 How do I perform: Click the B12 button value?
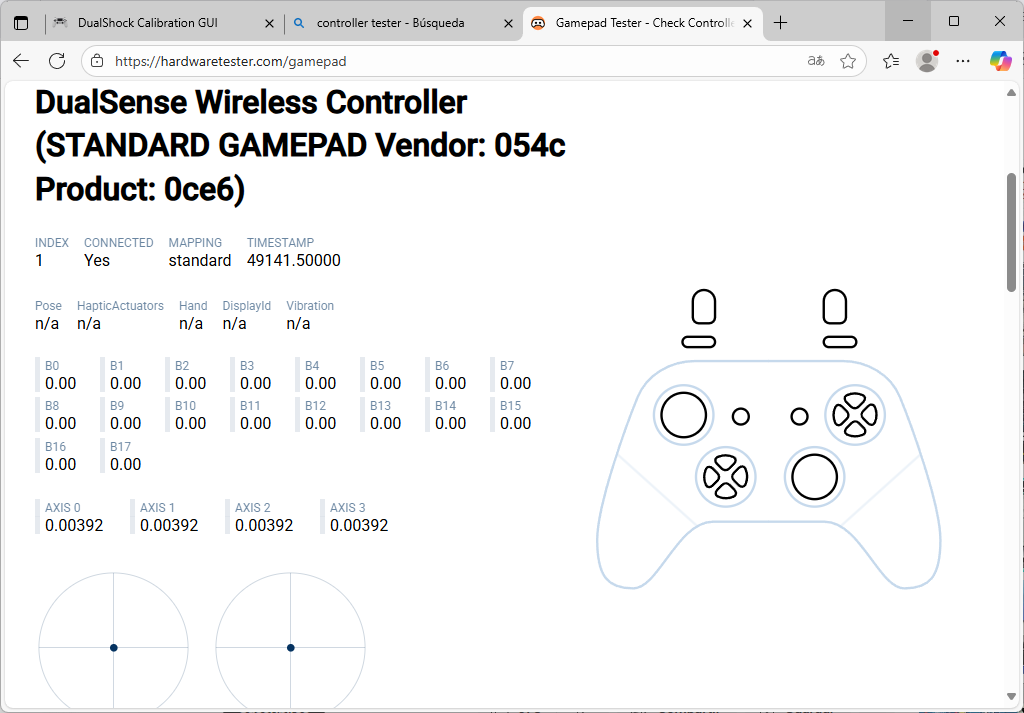(x=321, y=424)
